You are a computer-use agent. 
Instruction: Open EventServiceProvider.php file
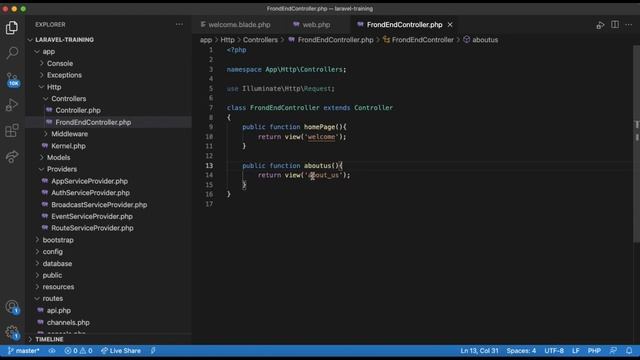click(92, 216)
